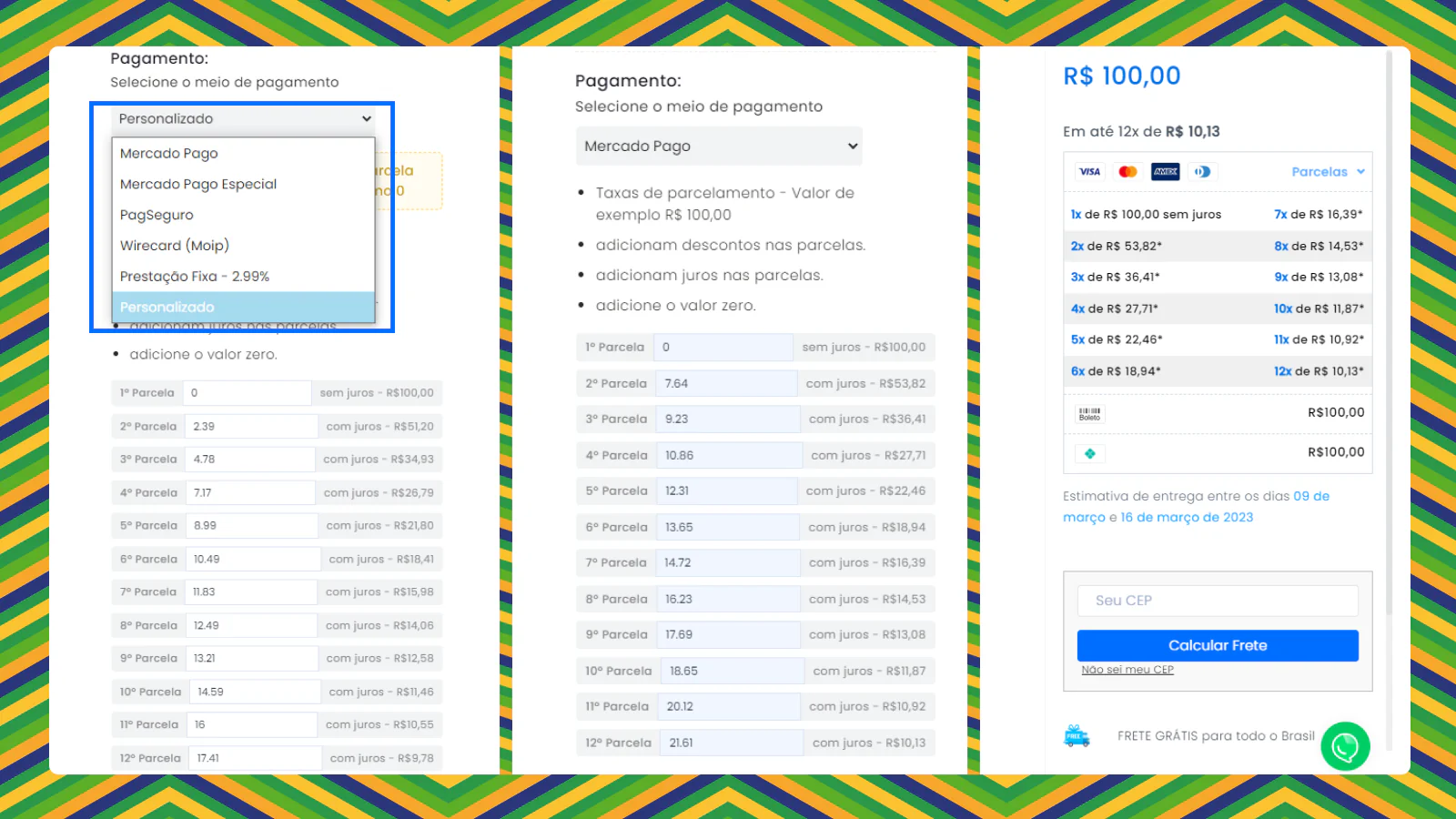Click 'com juros - R$51,20' in left panel

click(x=380, y=427)
